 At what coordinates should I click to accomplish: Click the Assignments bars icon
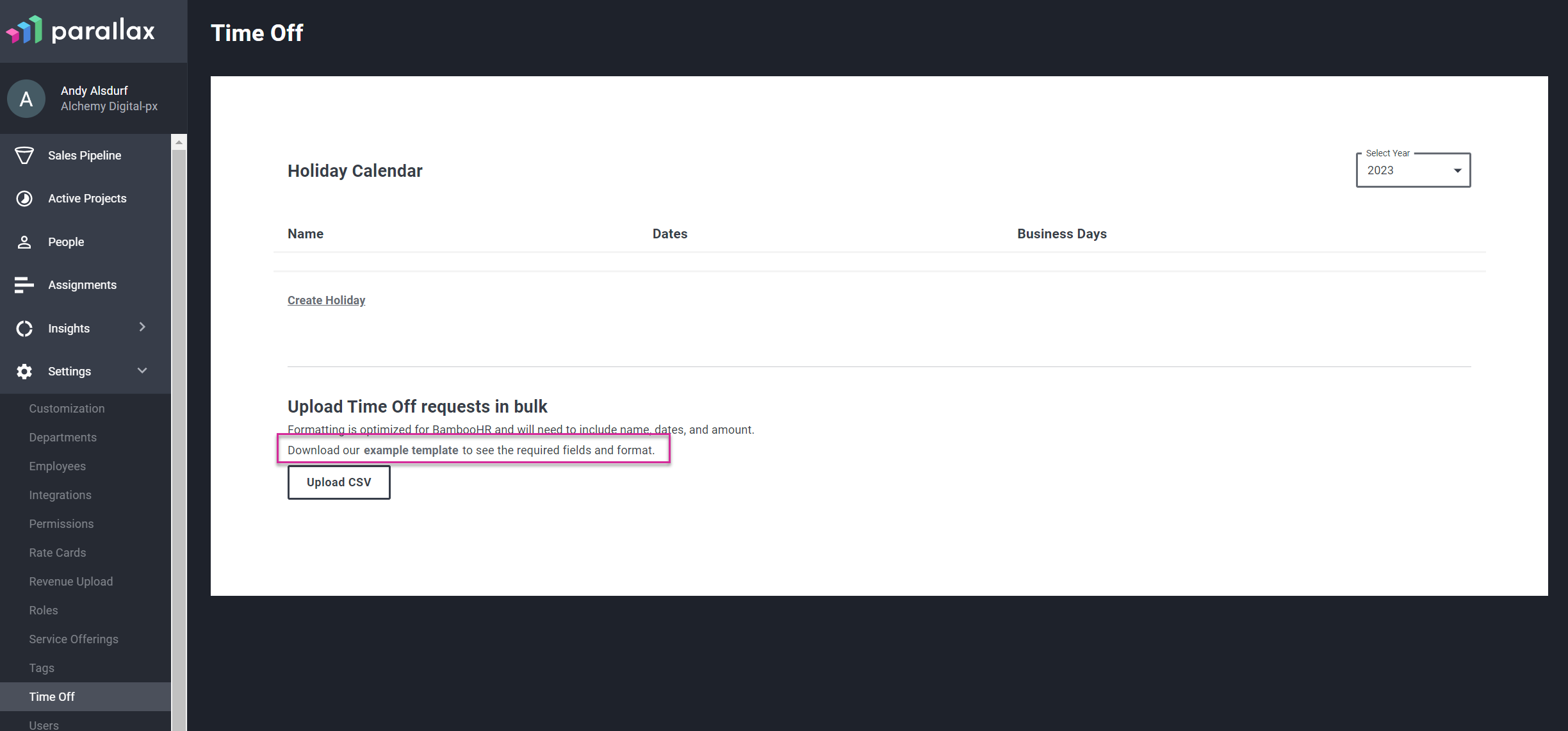click(24, 285)
